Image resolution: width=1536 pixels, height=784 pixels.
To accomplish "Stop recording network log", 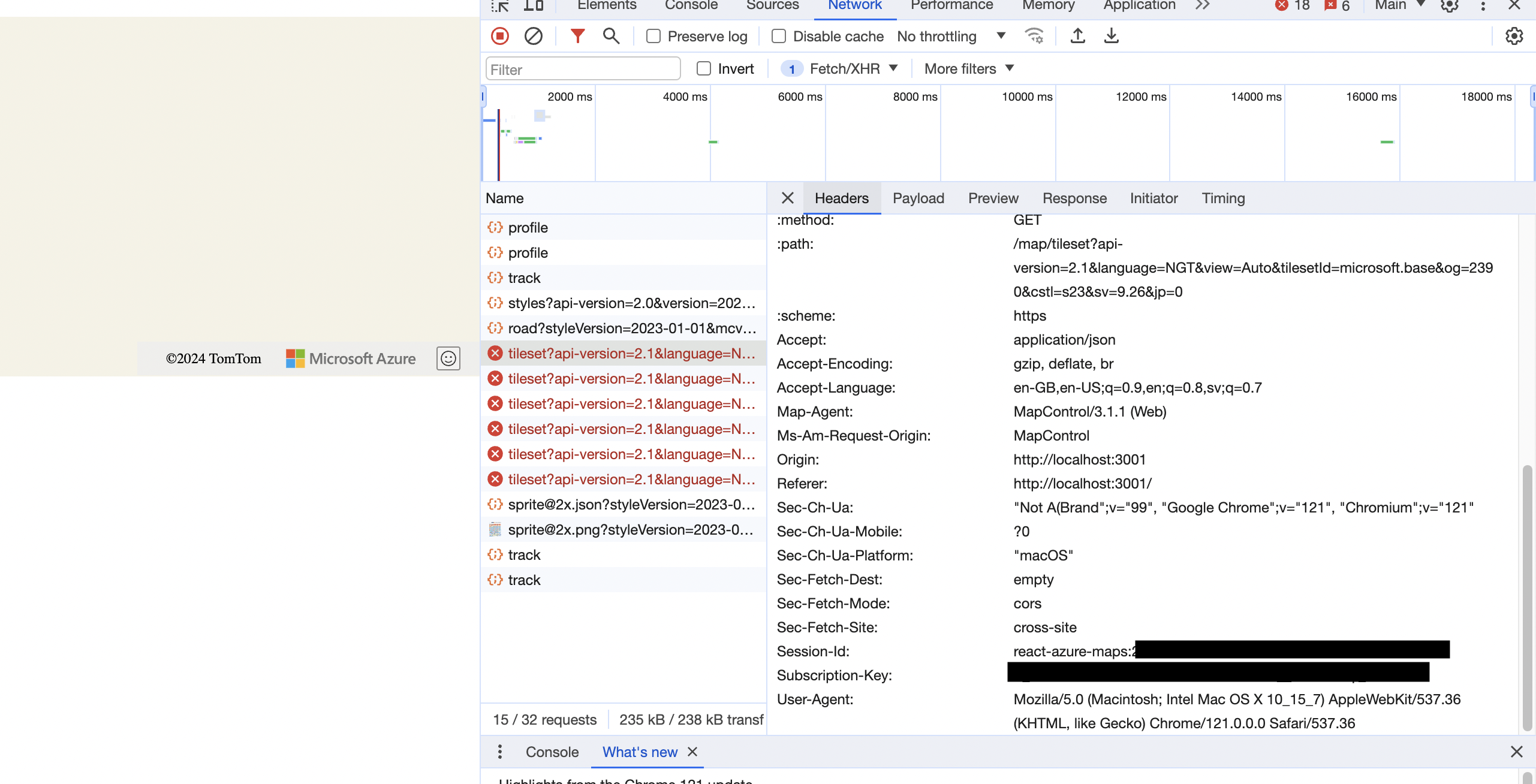I will point(499,36).
